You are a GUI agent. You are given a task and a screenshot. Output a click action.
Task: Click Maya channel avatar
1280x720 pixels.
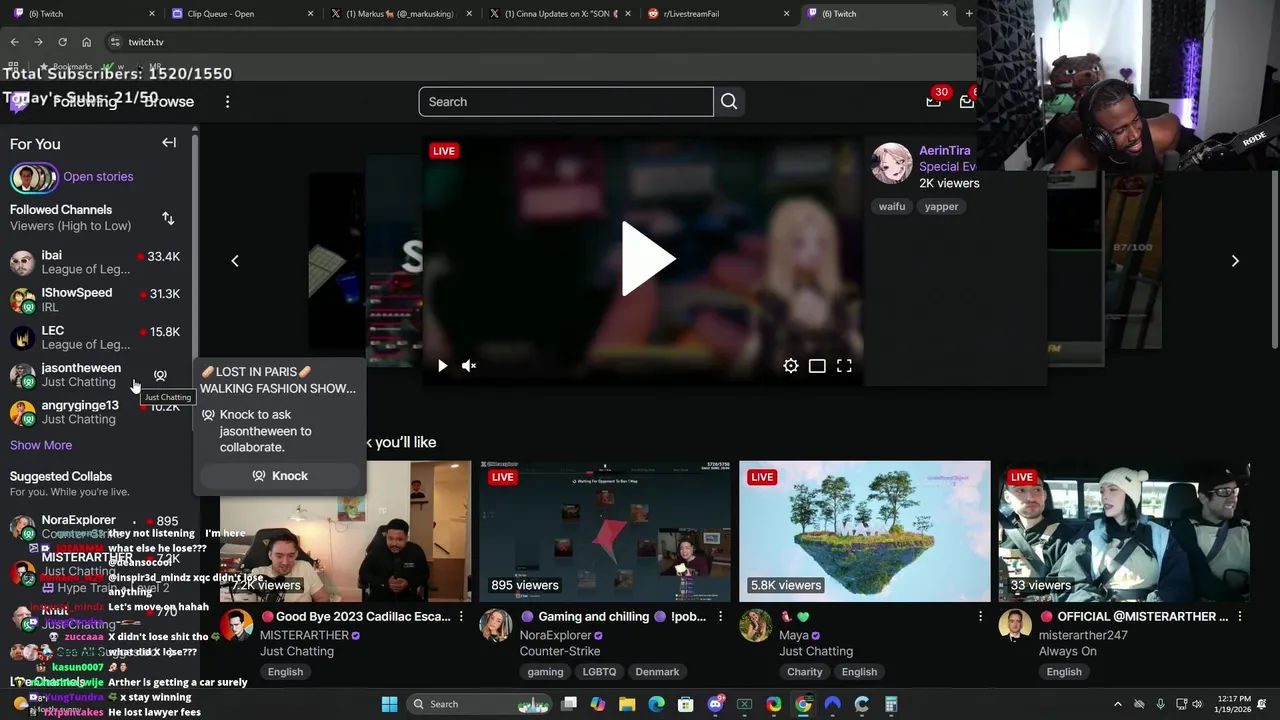[x=756, y=625]
